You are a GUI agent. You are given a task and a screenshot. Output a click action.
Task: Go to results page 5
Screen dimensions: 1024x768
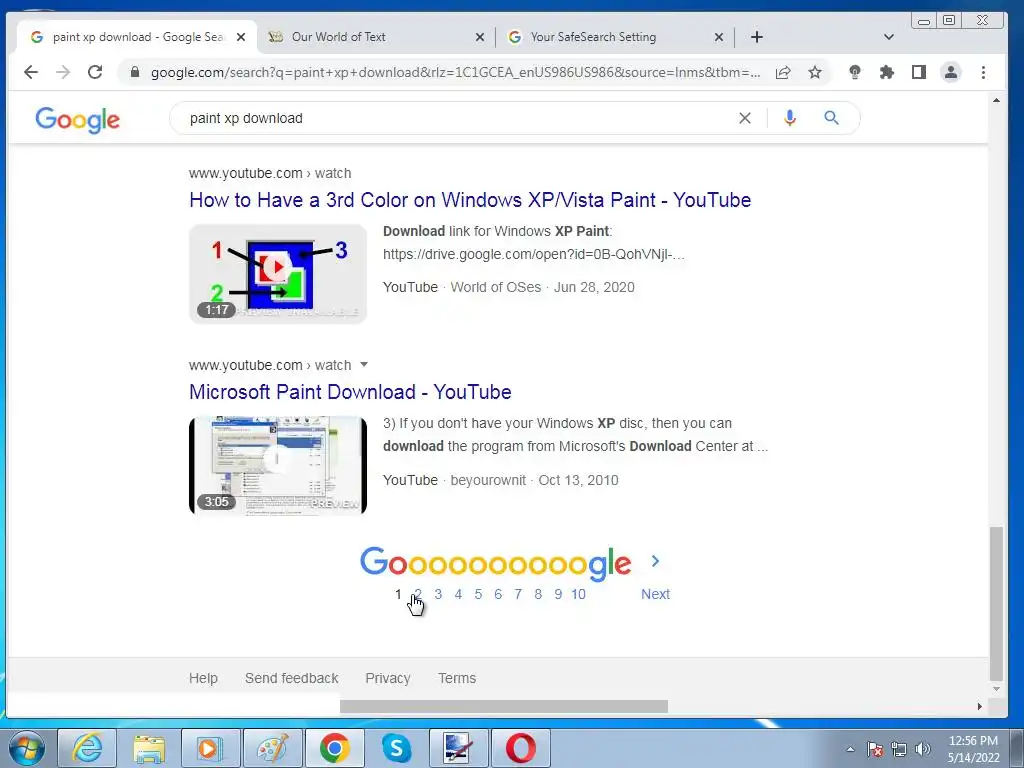478,594
